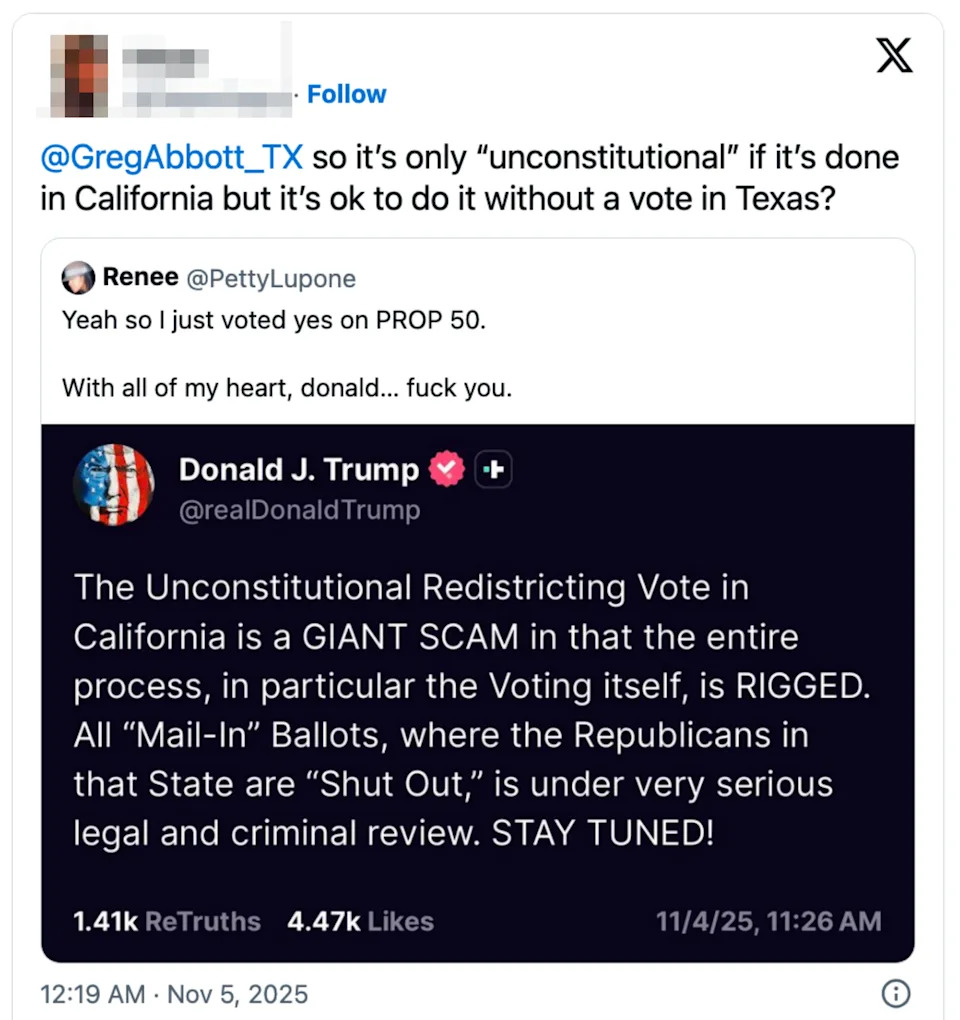View the 4.47k Likes count

point(360,921)
